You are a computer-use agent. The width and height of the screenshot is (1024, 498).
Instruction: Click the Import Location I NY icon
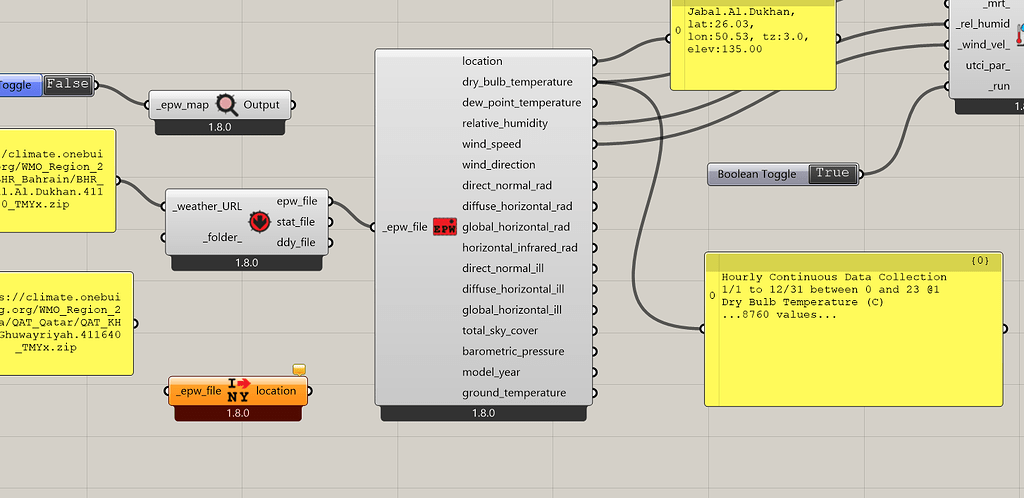[238, 390]
